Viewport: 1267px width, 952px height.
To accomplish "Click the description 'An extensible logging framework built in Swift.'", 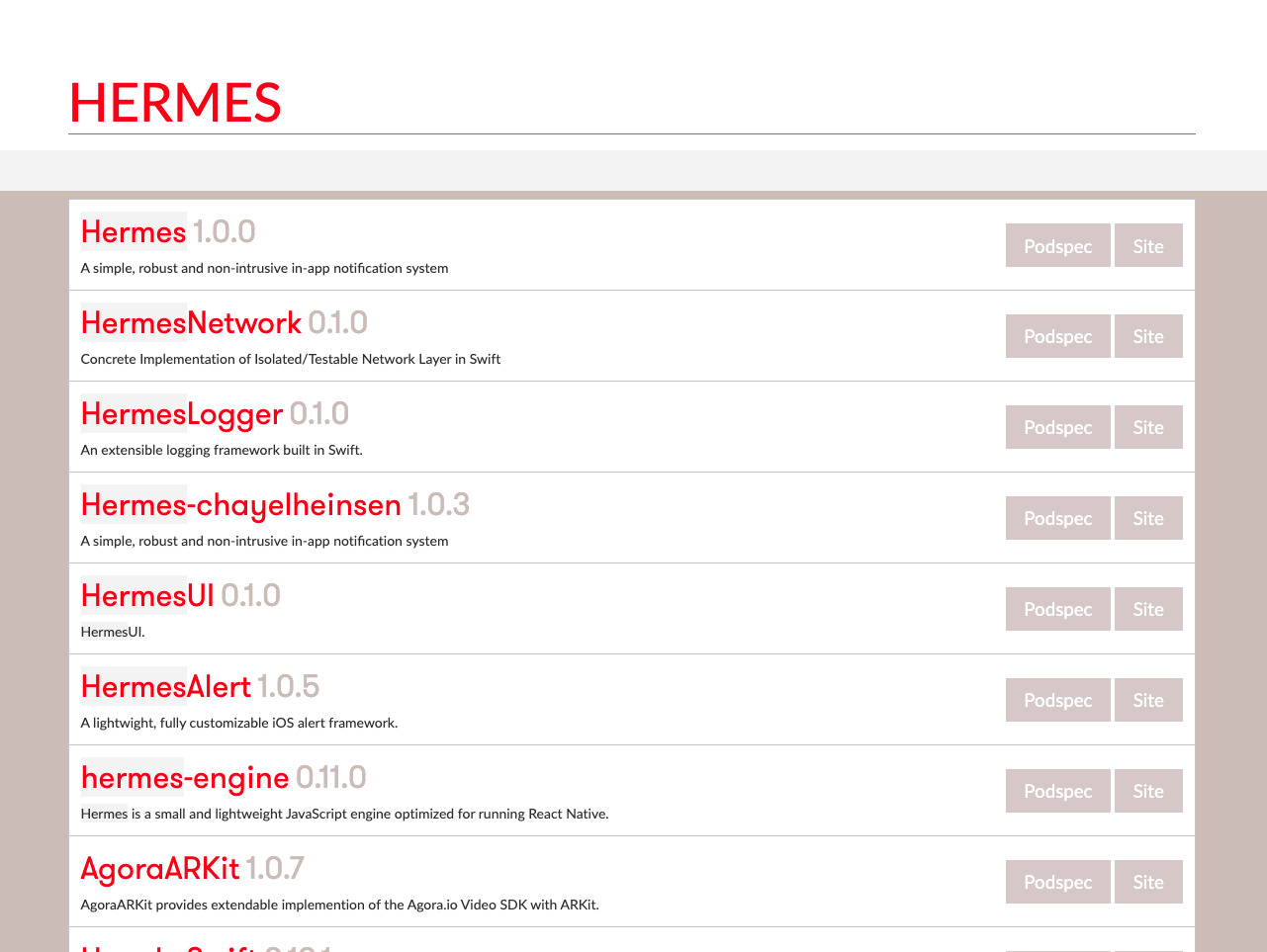I will (222, 450).
